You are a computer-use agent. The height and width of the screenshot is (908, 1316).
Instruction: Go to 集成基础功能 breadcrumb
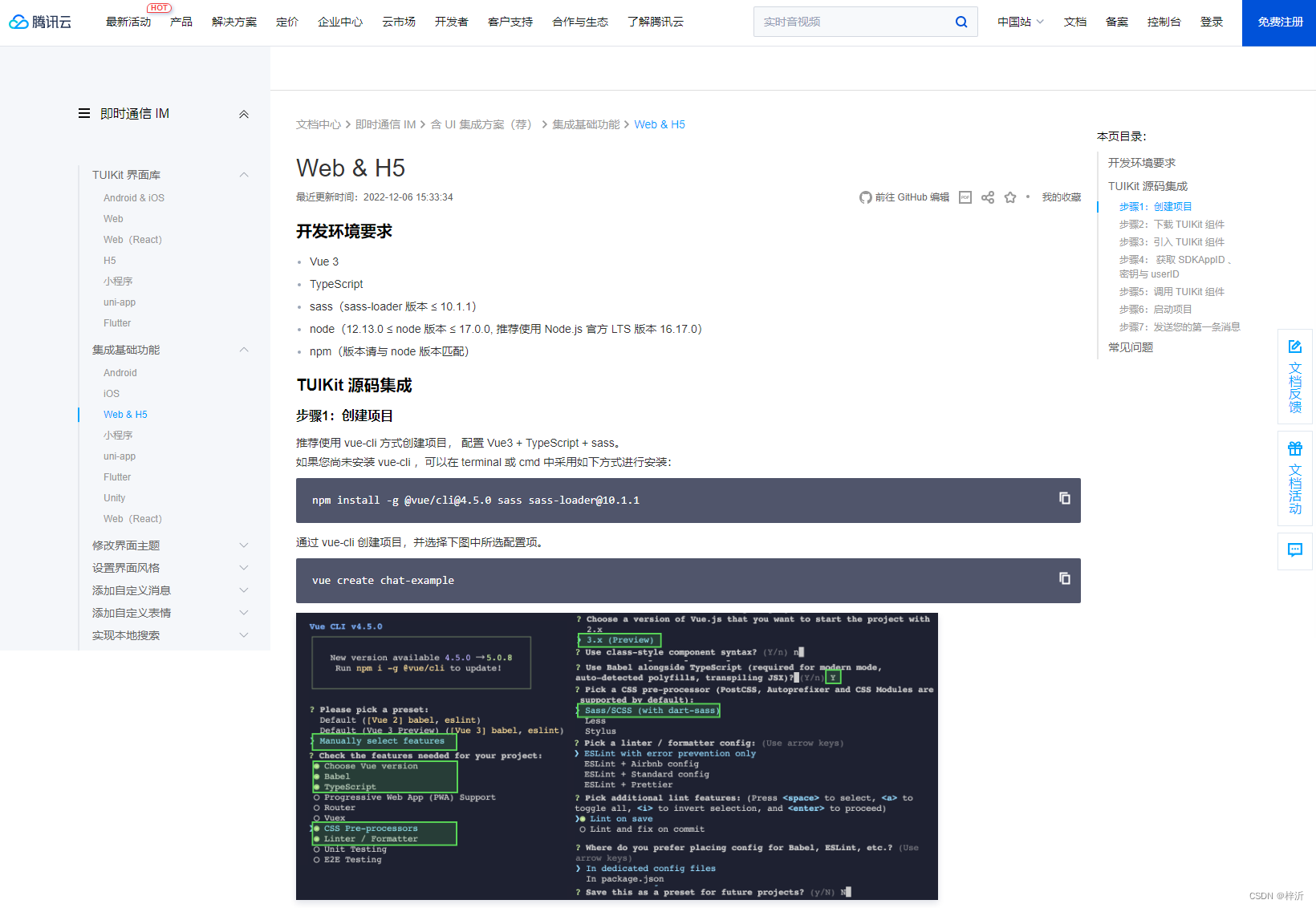coord(586,124)
